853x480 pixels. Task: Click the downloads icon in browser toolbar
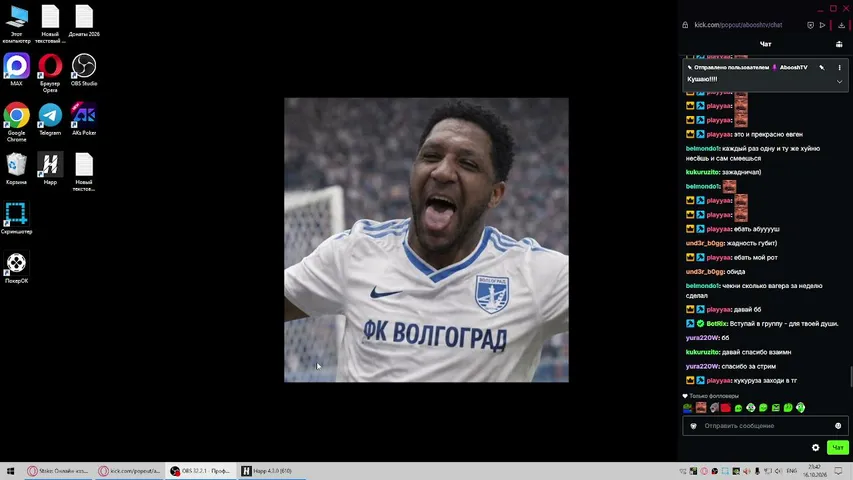click(x=841, y=25)
